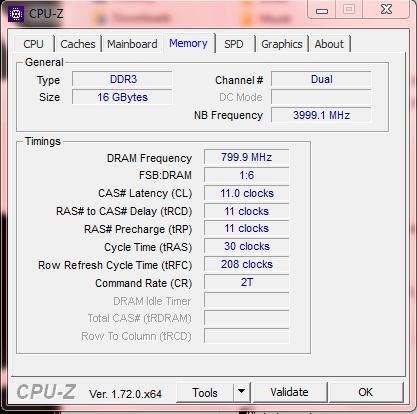Click the empty DRAM Idle Timer field

coord(247,300)
